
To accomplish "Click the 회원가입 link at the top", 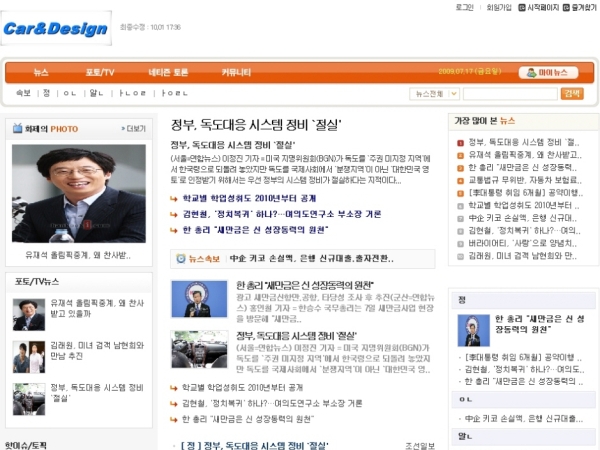I will click(499, 8).
